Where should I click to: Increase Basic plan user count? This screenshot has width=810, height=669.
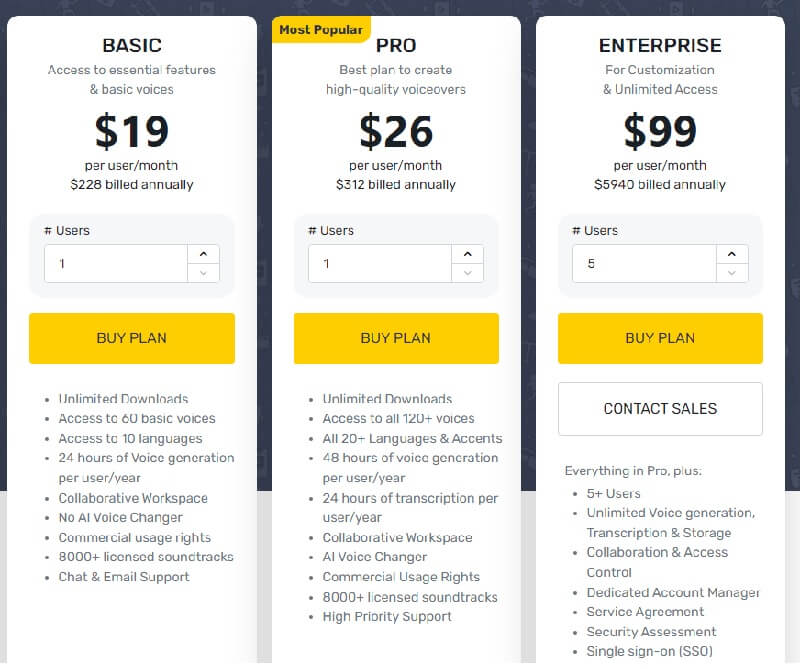coord(204,254)
